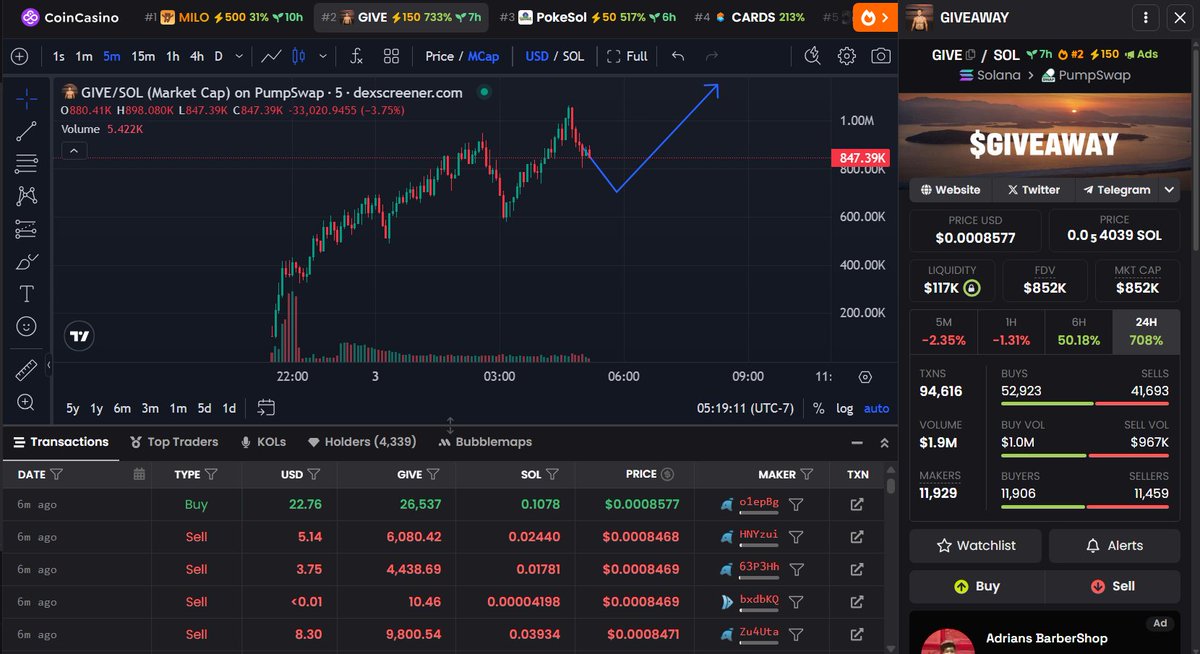This screenshot has width=1200, height=654.
Task: Select the 6H stats tab
Action: (1078, 331)
